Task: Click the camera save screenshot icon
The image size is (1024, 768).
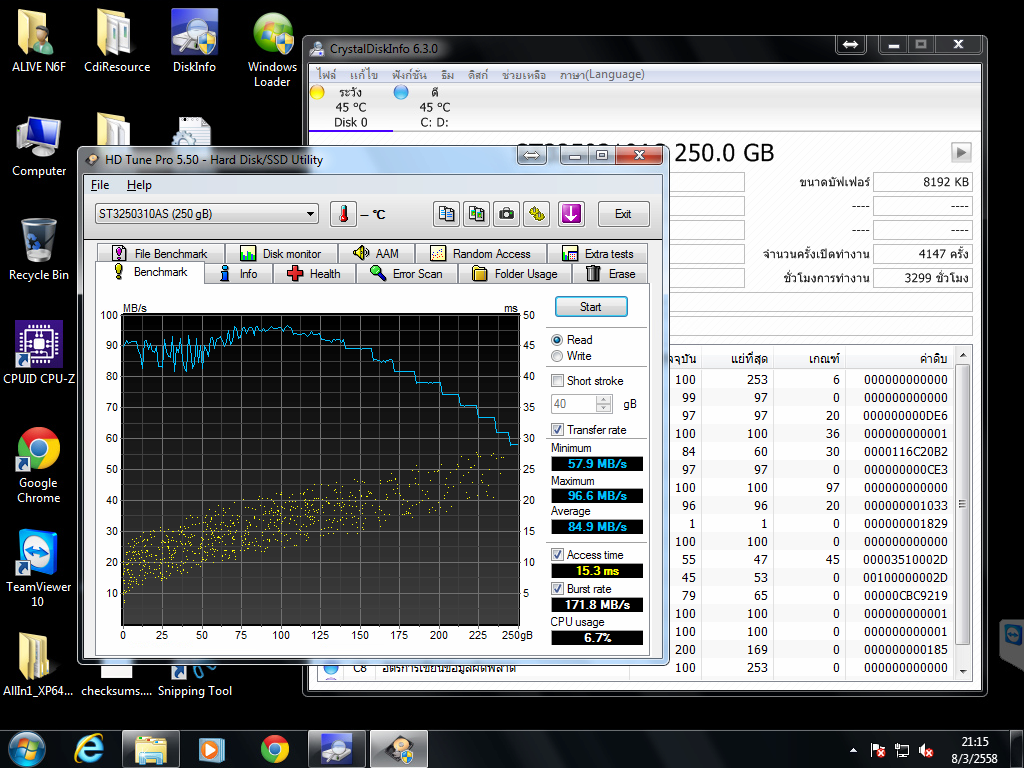Action: coord(508,214)
